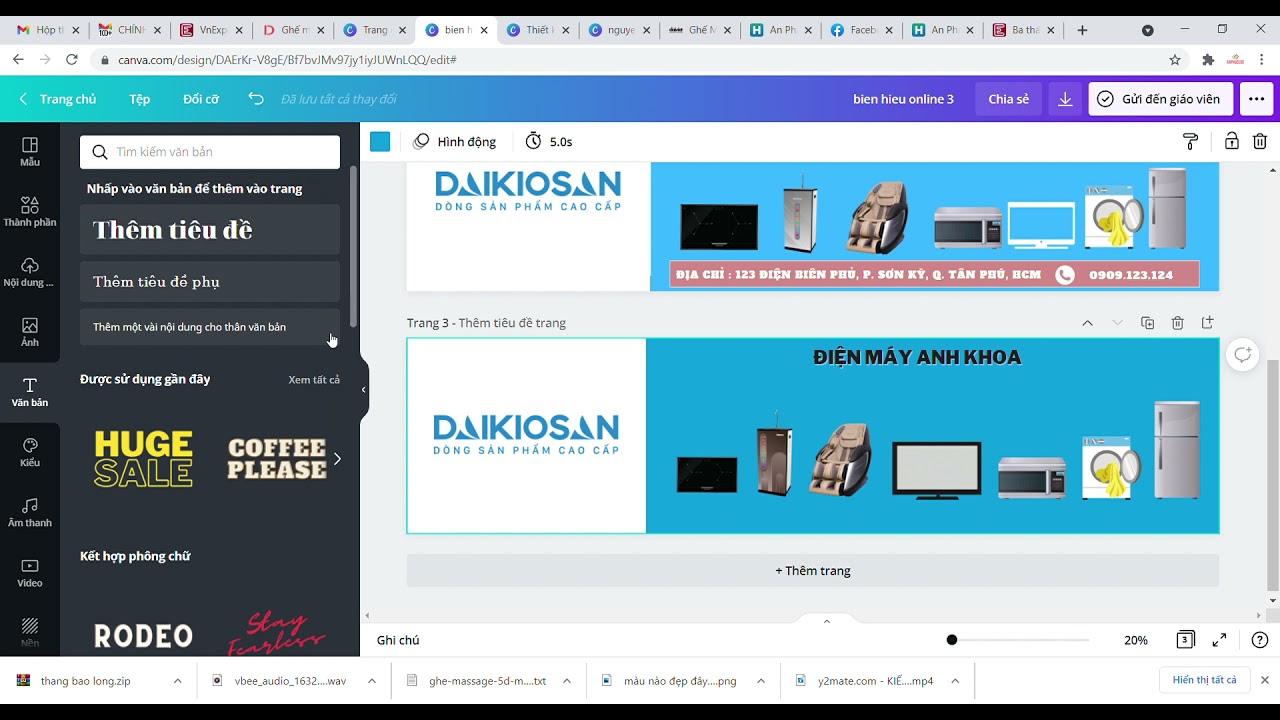Open grid view pages icon
The width and height of the screenshot is (1280, 720).
1185,640
